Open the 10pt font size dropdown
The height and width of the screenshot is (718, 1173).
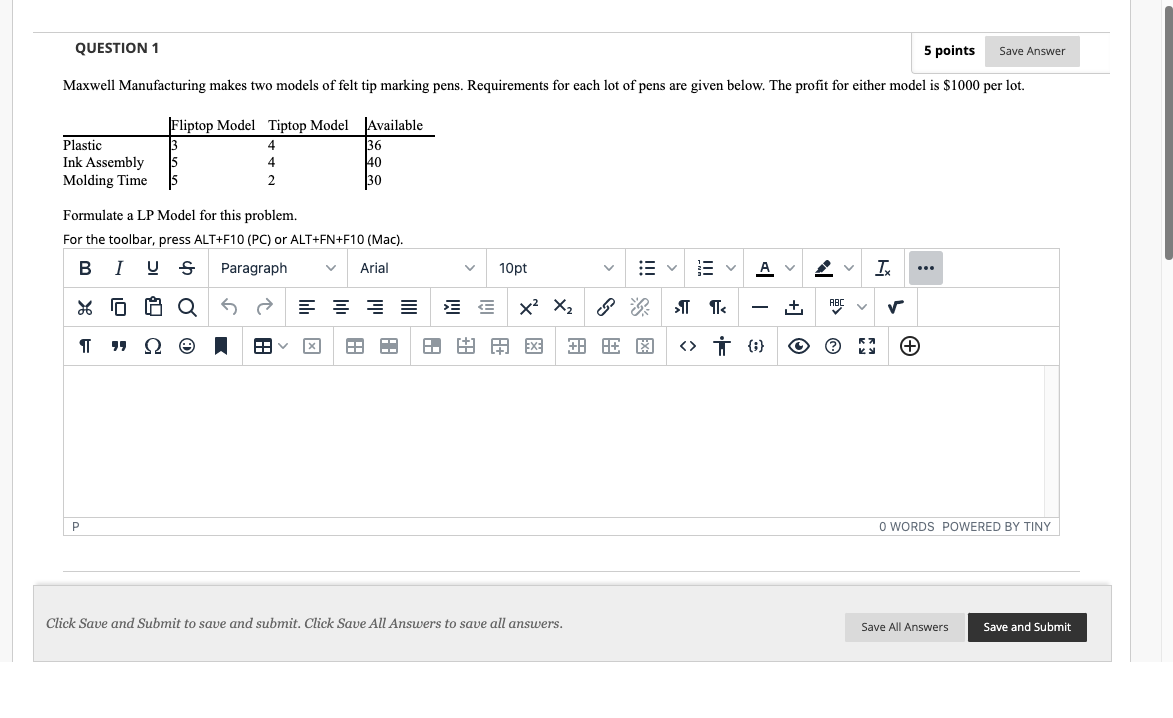coord(556,268)
